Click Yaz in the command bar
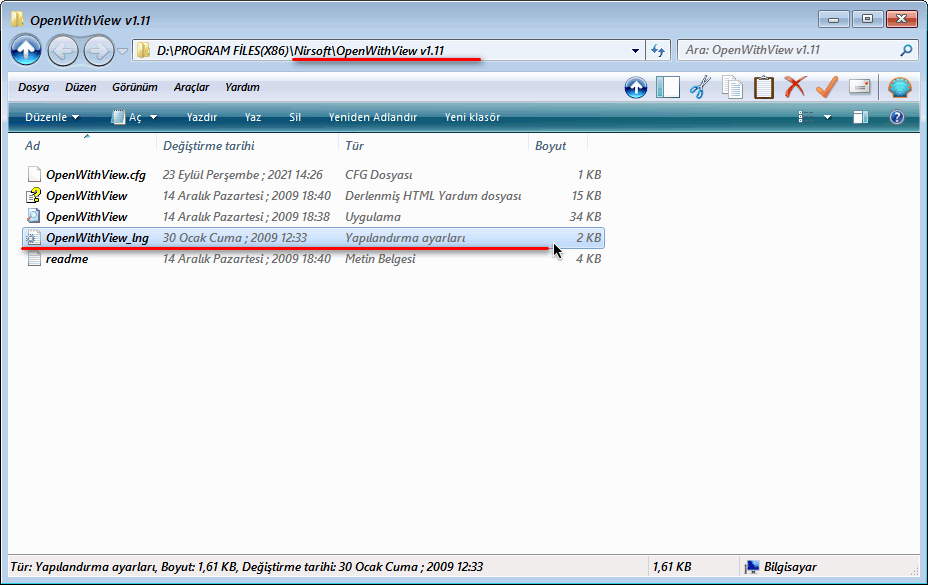 tap(253, 117)
